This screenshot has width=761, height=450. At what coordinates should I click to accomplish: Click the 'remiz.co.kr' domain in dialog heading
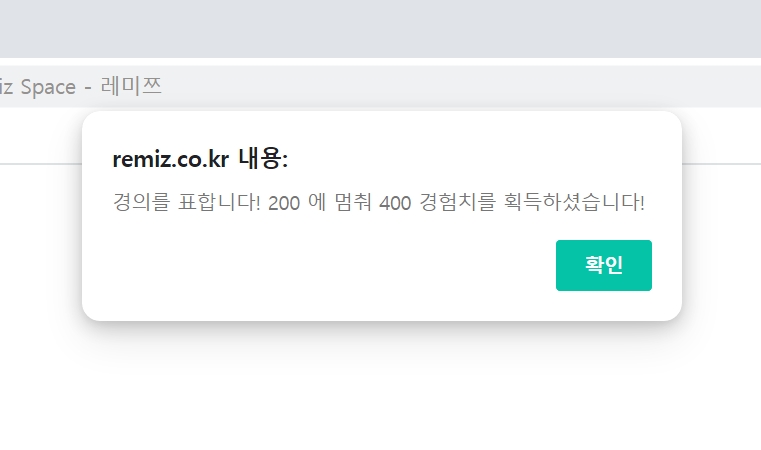[x=170, y=159]
